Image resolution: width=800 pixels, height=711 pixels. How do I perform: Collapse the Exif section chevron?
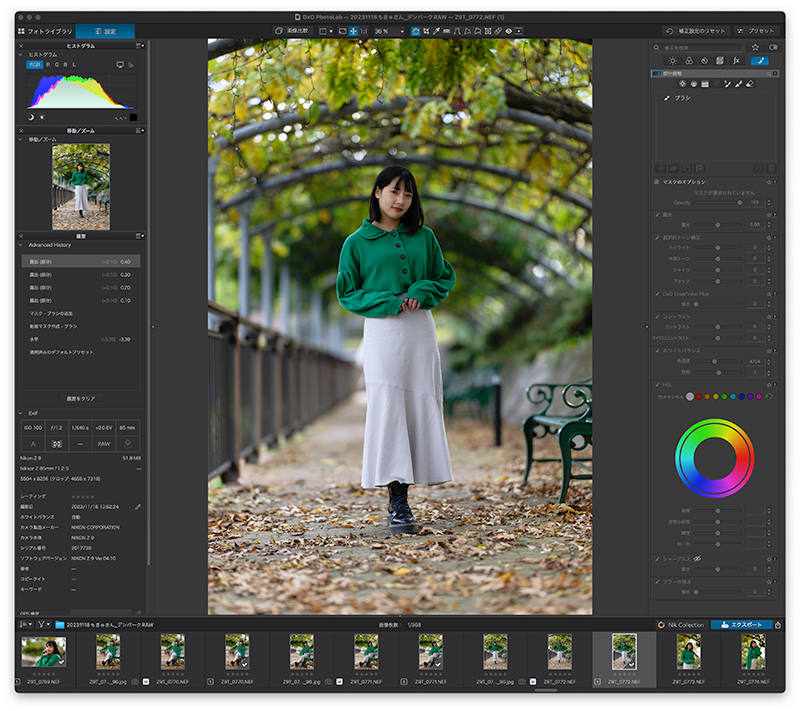pyautogui.click(x=21, y=413)
